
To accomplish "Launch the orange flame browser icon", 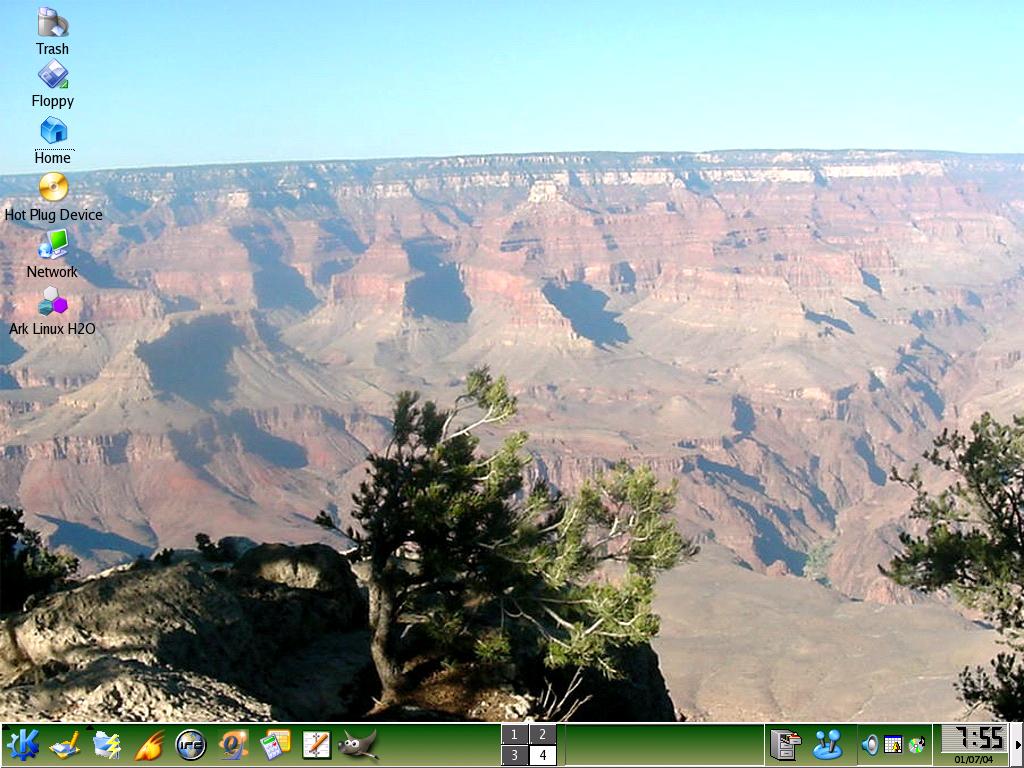I will pyautogui.click(x=150, y=745).
